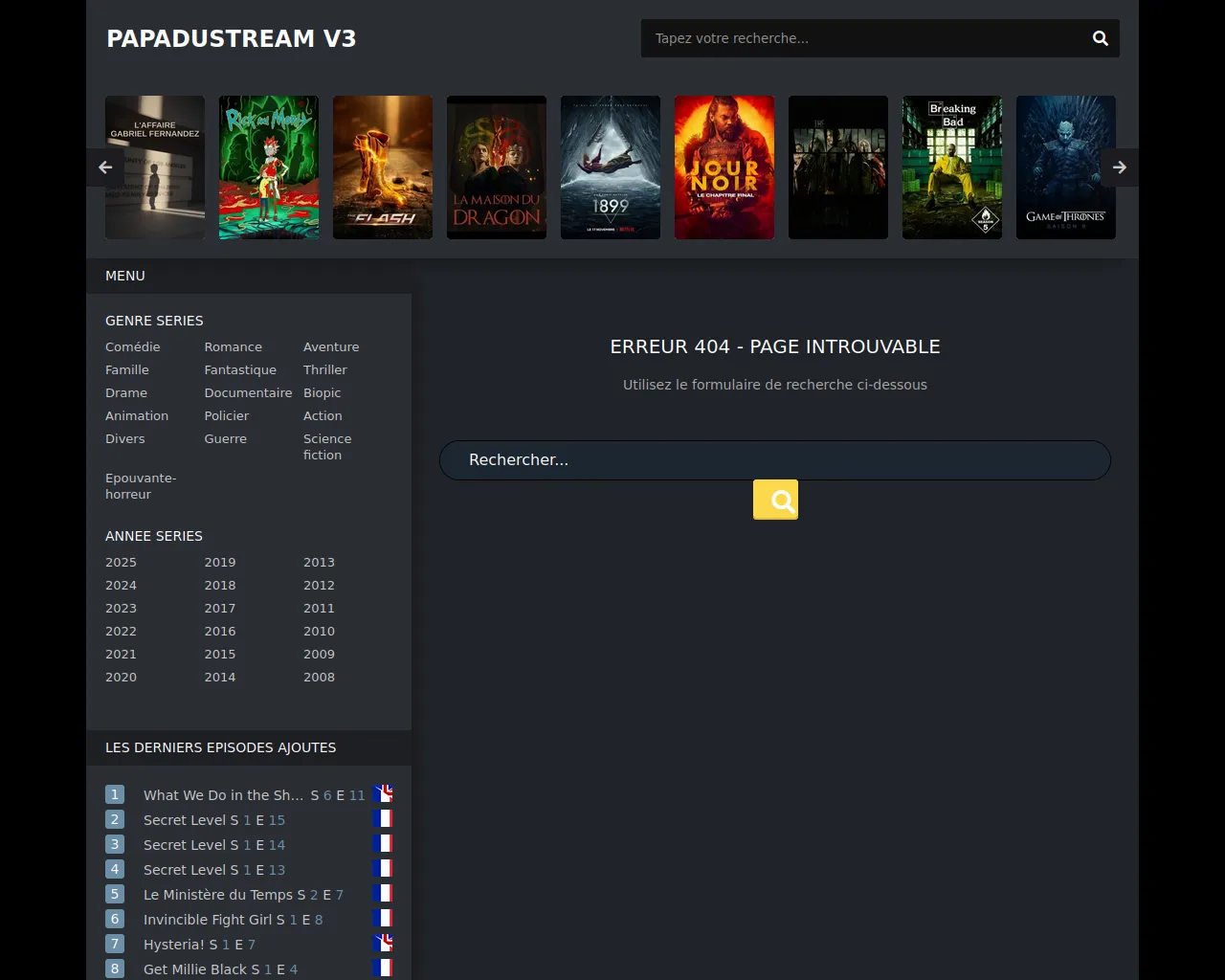Click the PAPADUSTREAM V3 site logo
The width and height of the screenshot is (1225, 980).
point(231,38)
